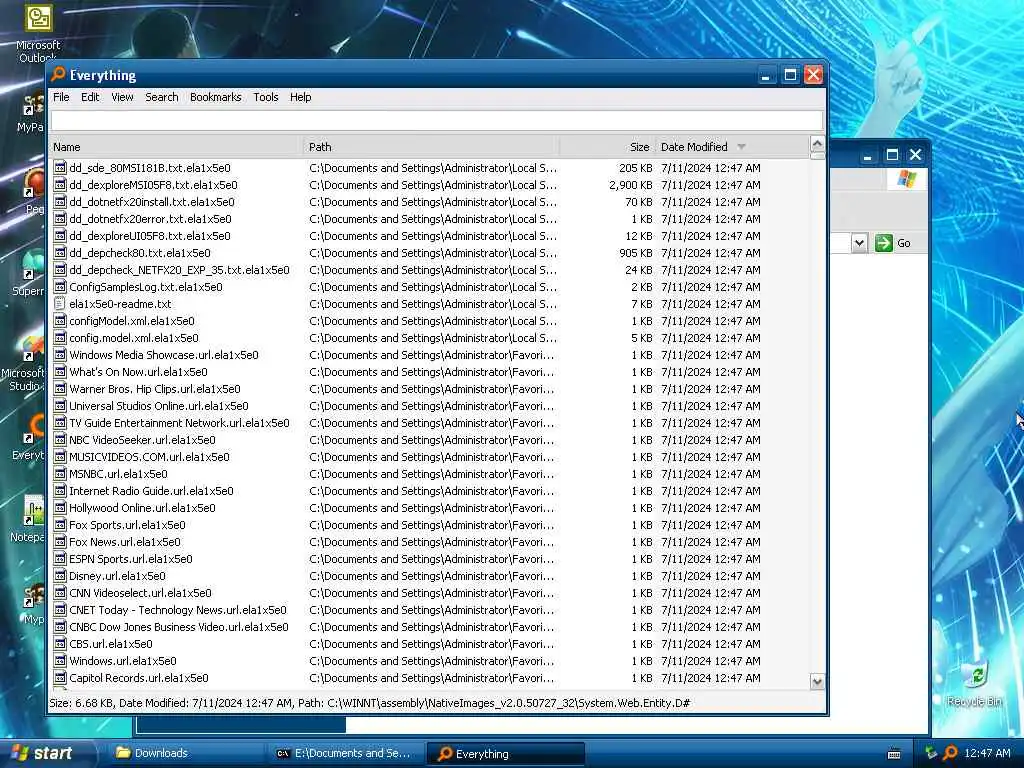Image resolution: width=1024 pixels, height=768 pixels.
Task: Click the scroll down arrow in results list
Action: [x=817, y=682]
